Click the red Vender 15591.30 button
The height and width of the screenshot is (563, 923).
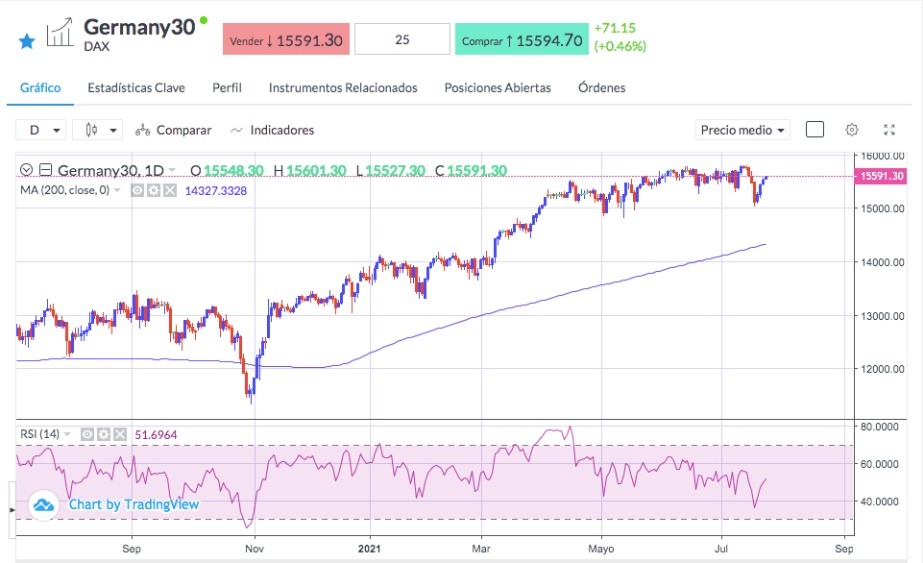[x=286, y=39]
